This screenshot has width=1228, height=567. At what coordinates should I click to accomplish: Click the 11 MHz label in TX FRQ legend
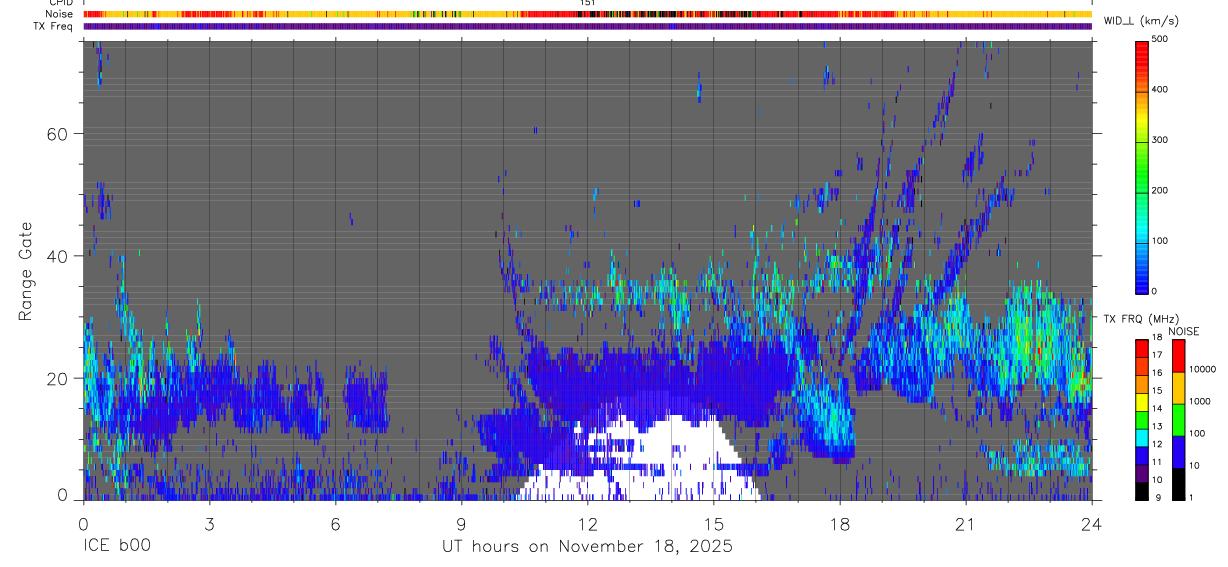[x=1158, y=462]
